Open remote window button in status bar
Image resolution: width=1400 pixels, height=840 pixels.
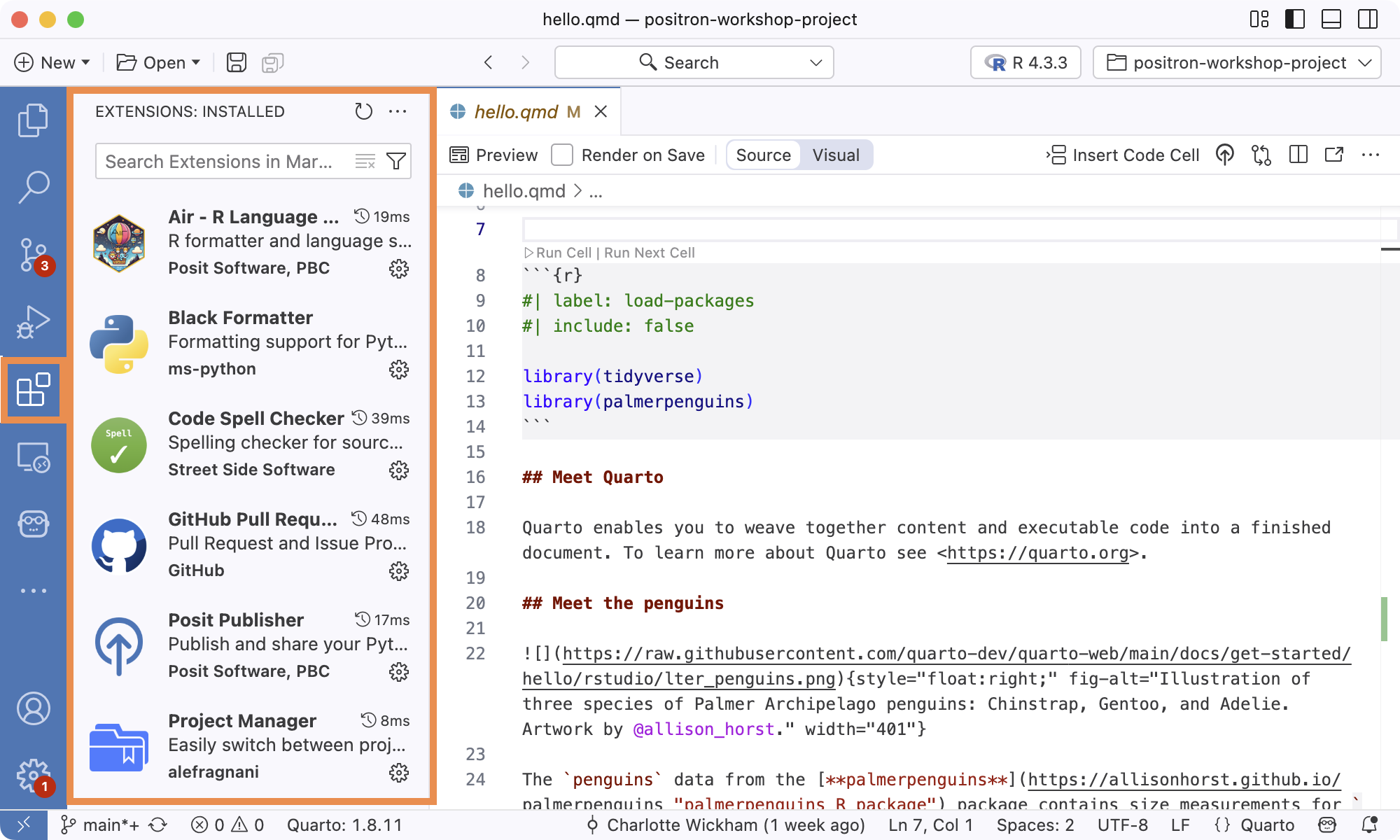tap(24, 825)
